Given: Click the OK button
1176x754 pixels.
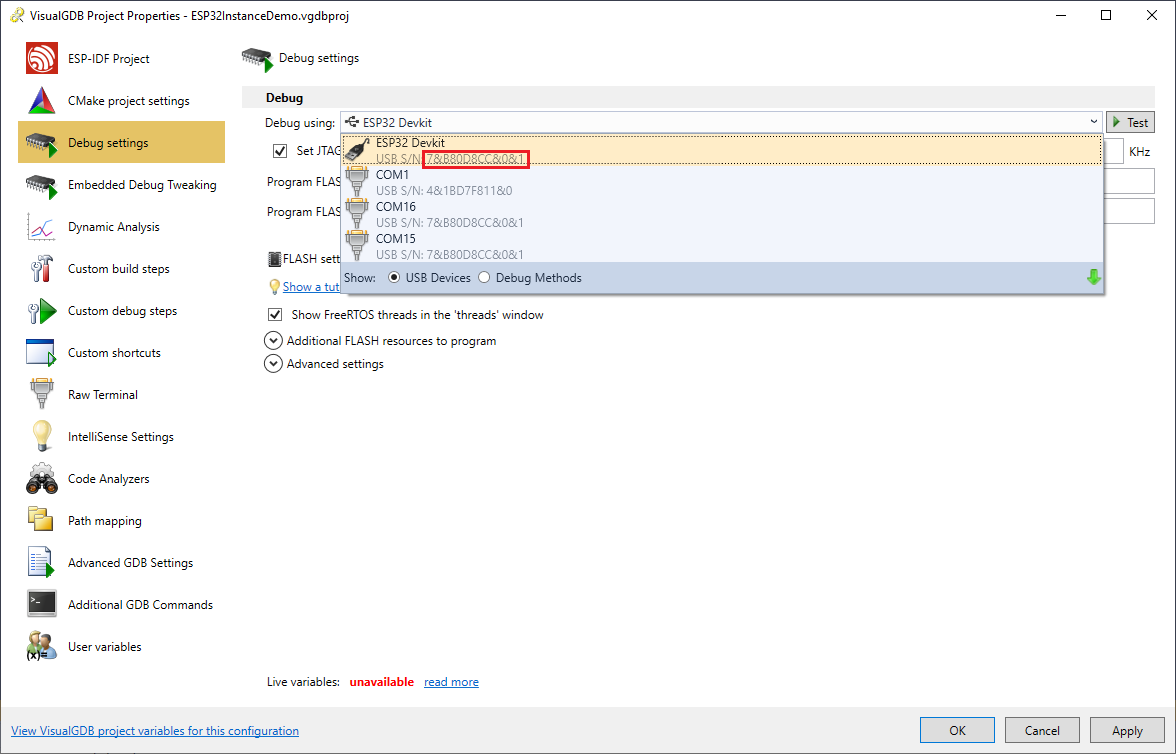Looking at the screenshot, I should click(x=957, y=730).
